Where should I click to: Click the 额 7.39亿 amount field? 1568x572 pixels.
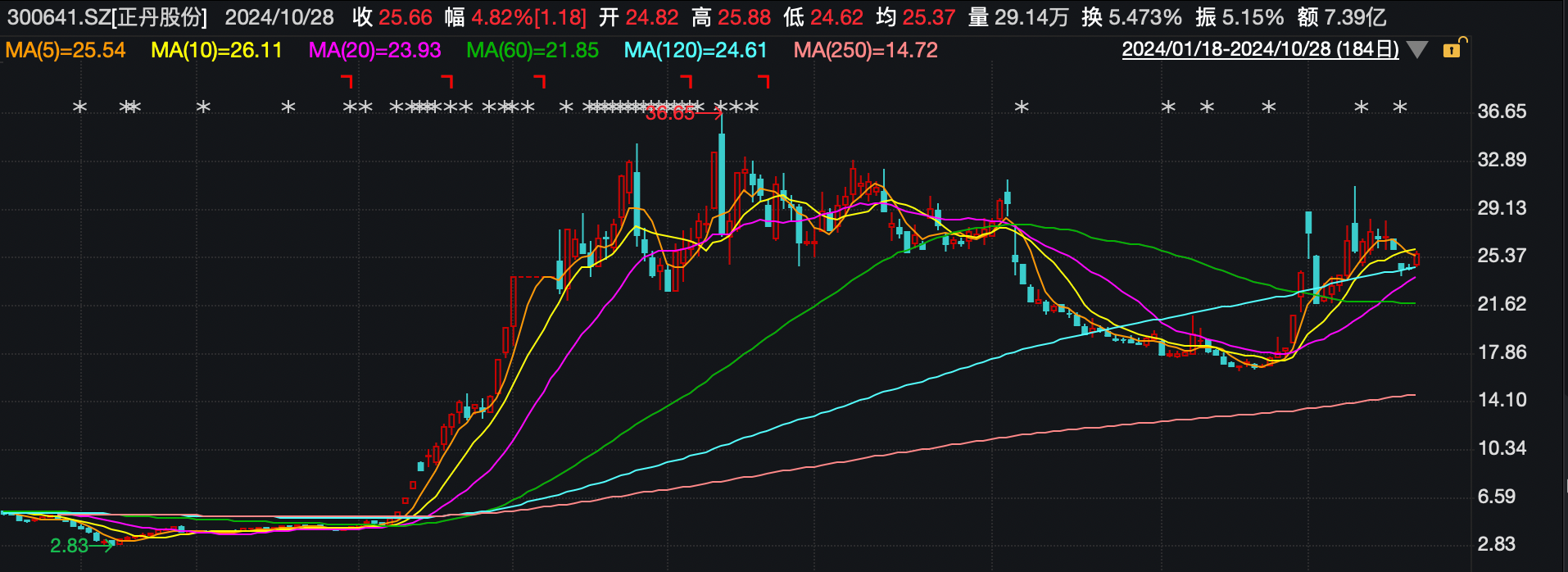1341,17
